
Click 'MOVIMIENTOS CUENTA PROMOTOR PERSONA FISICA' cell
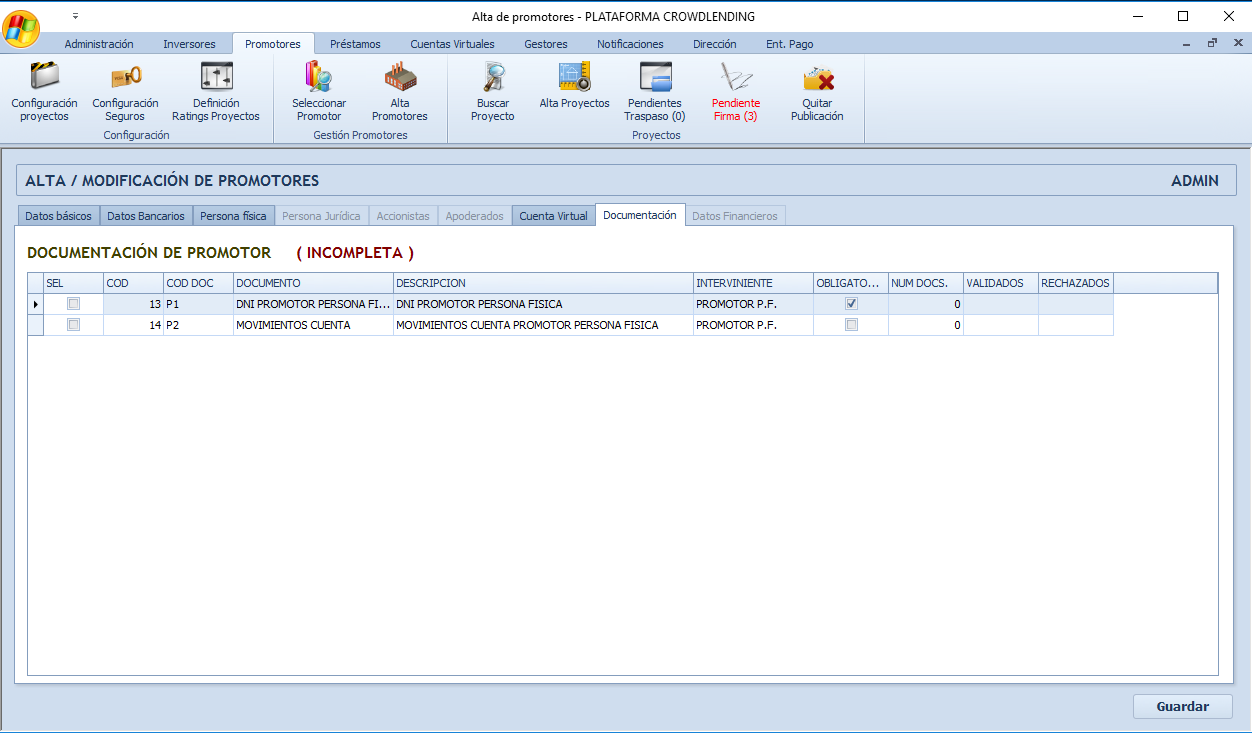(543, 325)
